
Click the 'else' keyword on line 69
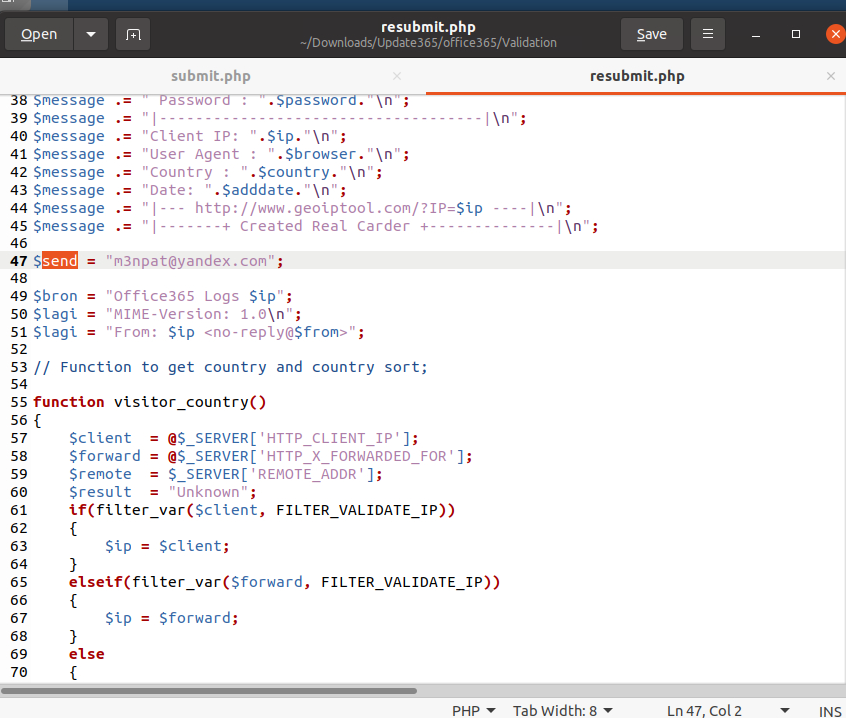[x=86, y=654]
